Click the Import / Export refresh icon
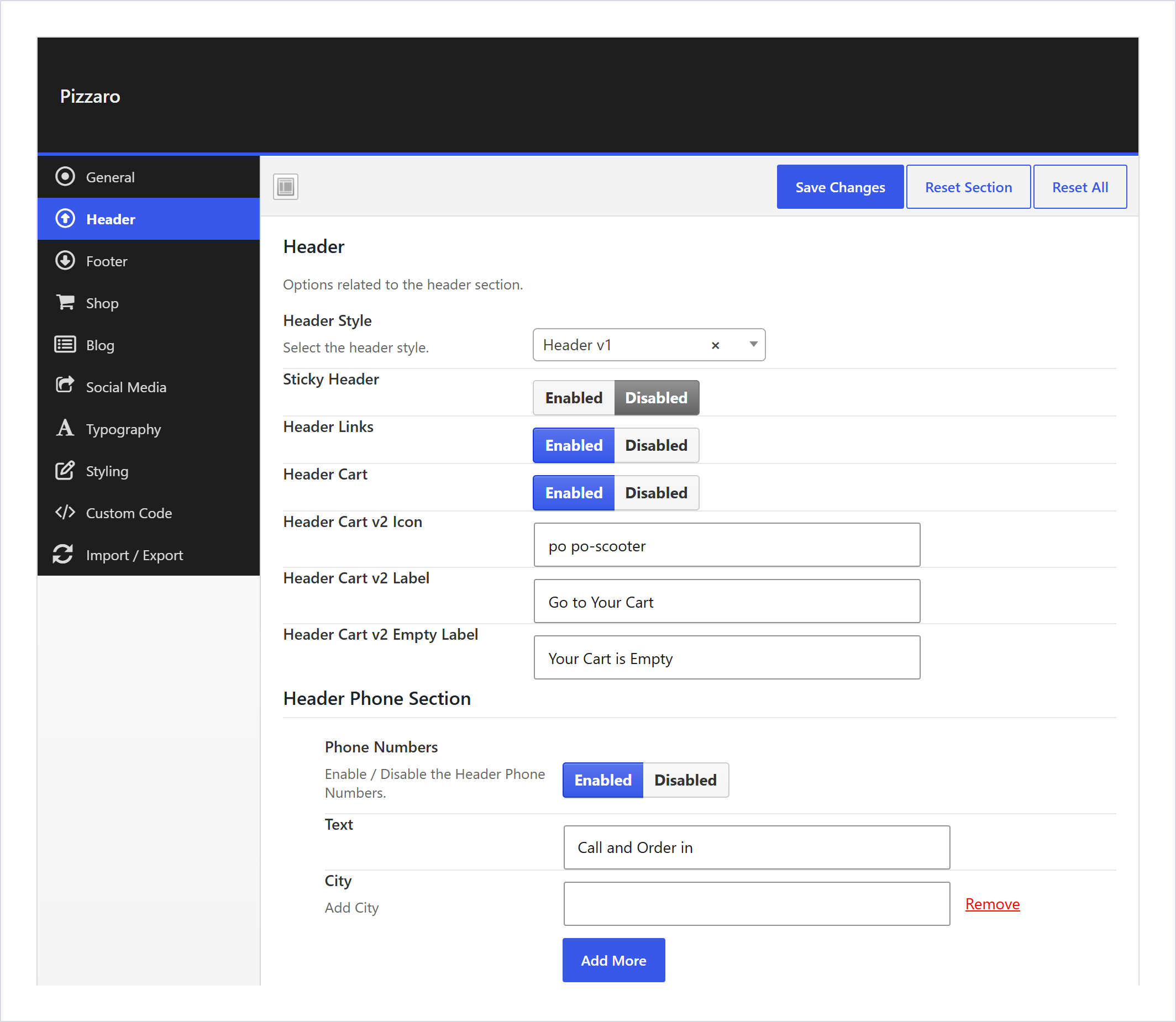The height and width of the screenshot is (1022, 1176). click(x=63, y=554)
